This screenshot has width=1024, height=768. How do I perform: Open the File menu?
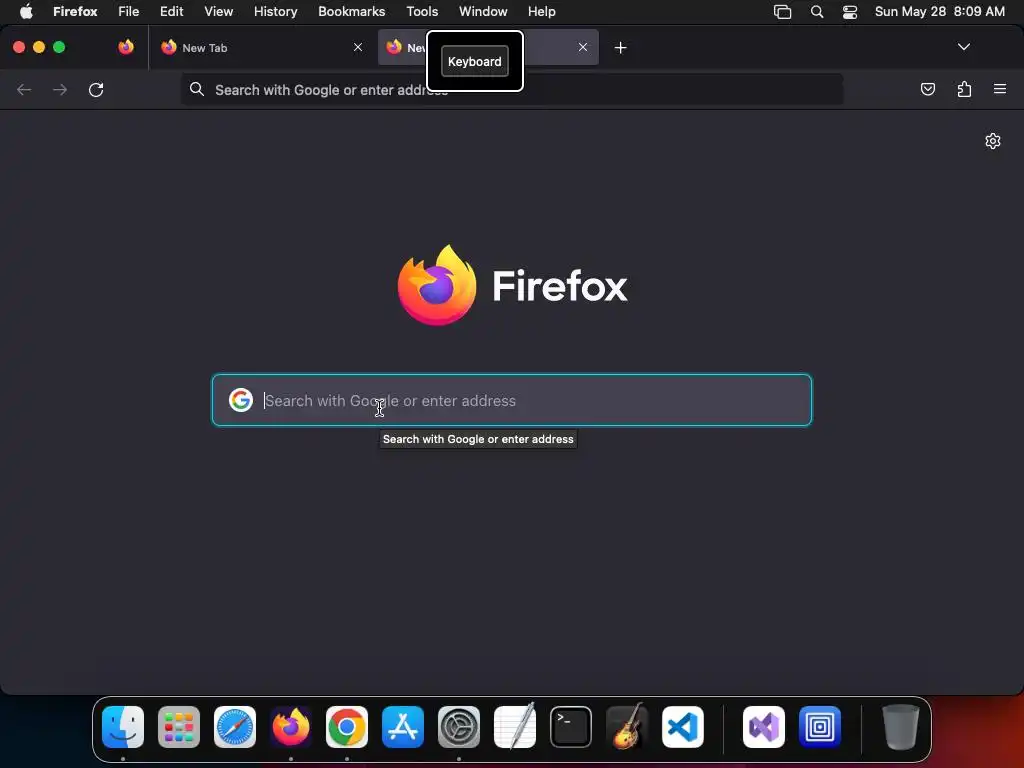coord(129,11)
